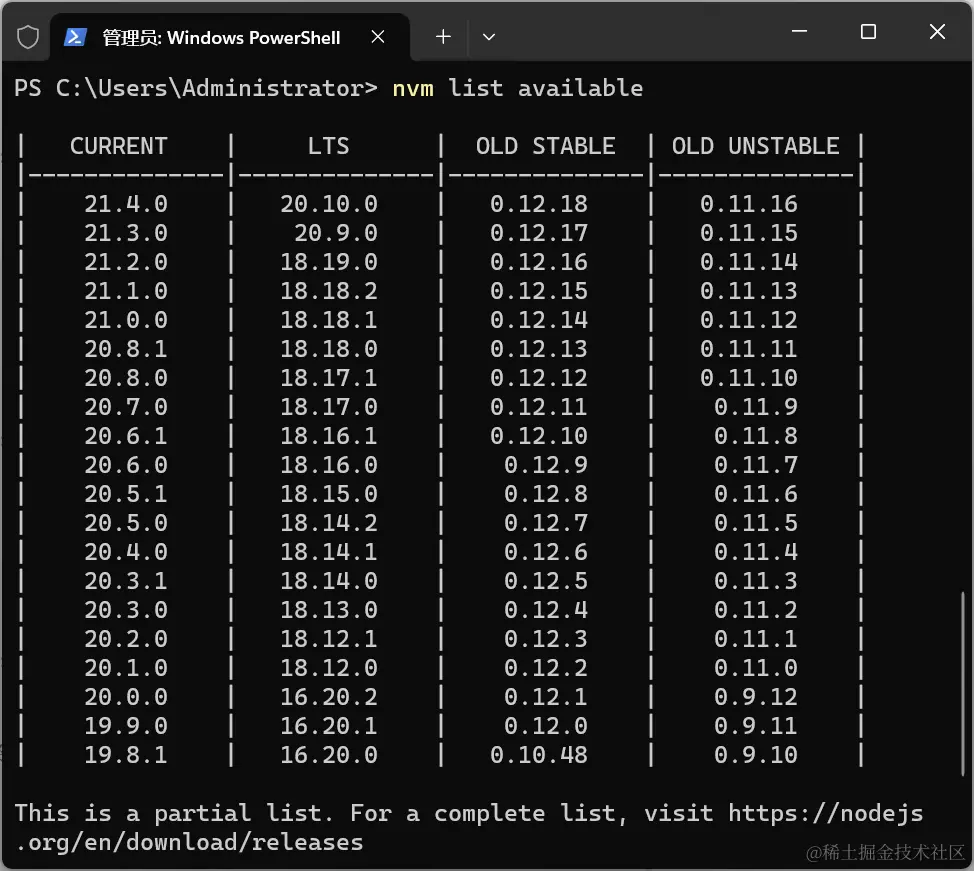This screenshot has width=974, height=871.
Task: Click LTS version 18.16.0
Action: pos(329,465)
